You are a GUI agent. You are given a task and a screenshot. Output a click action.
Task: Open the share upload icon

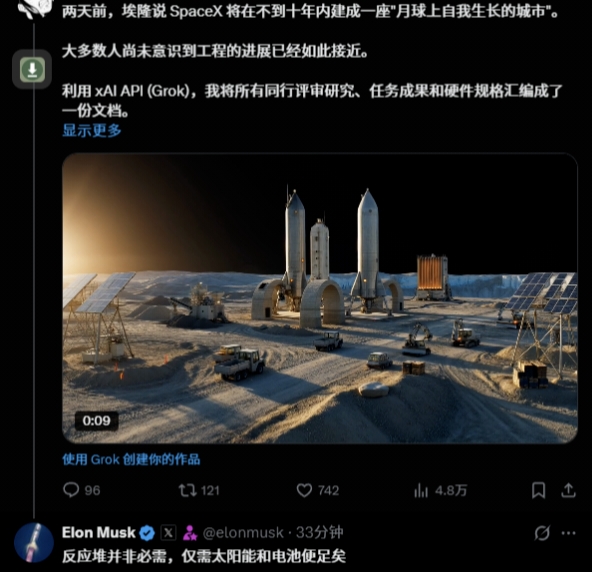tap(568, 490)
